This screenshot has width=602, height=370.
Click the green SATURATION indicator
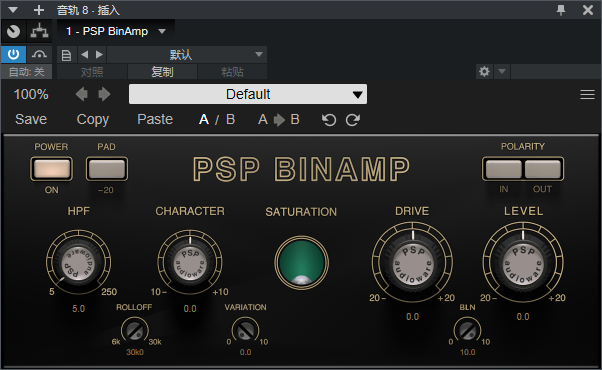301,263
